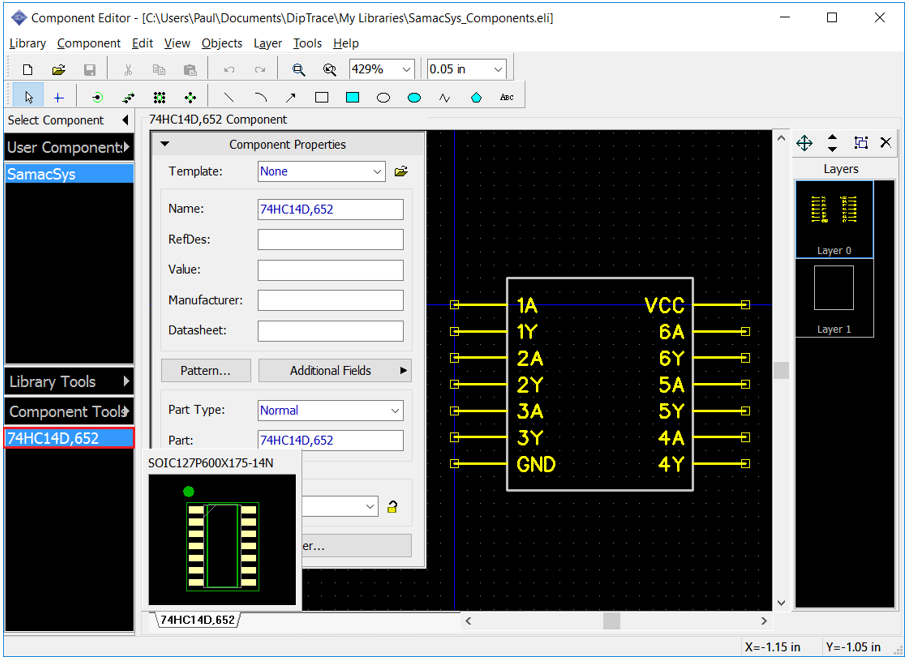Click the fit-frame icon in Layers panel

coord(861,142)
